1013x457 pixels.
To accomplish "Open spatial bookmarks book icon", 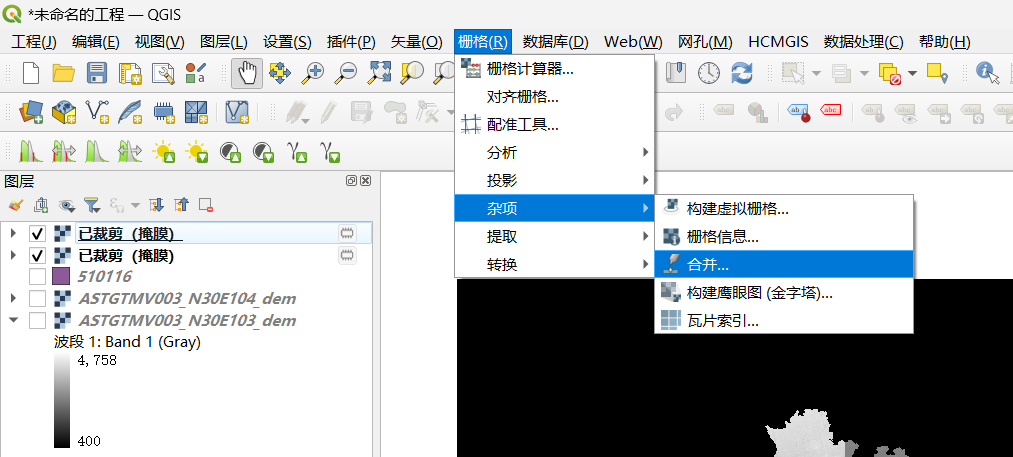I will pos(676,73).
